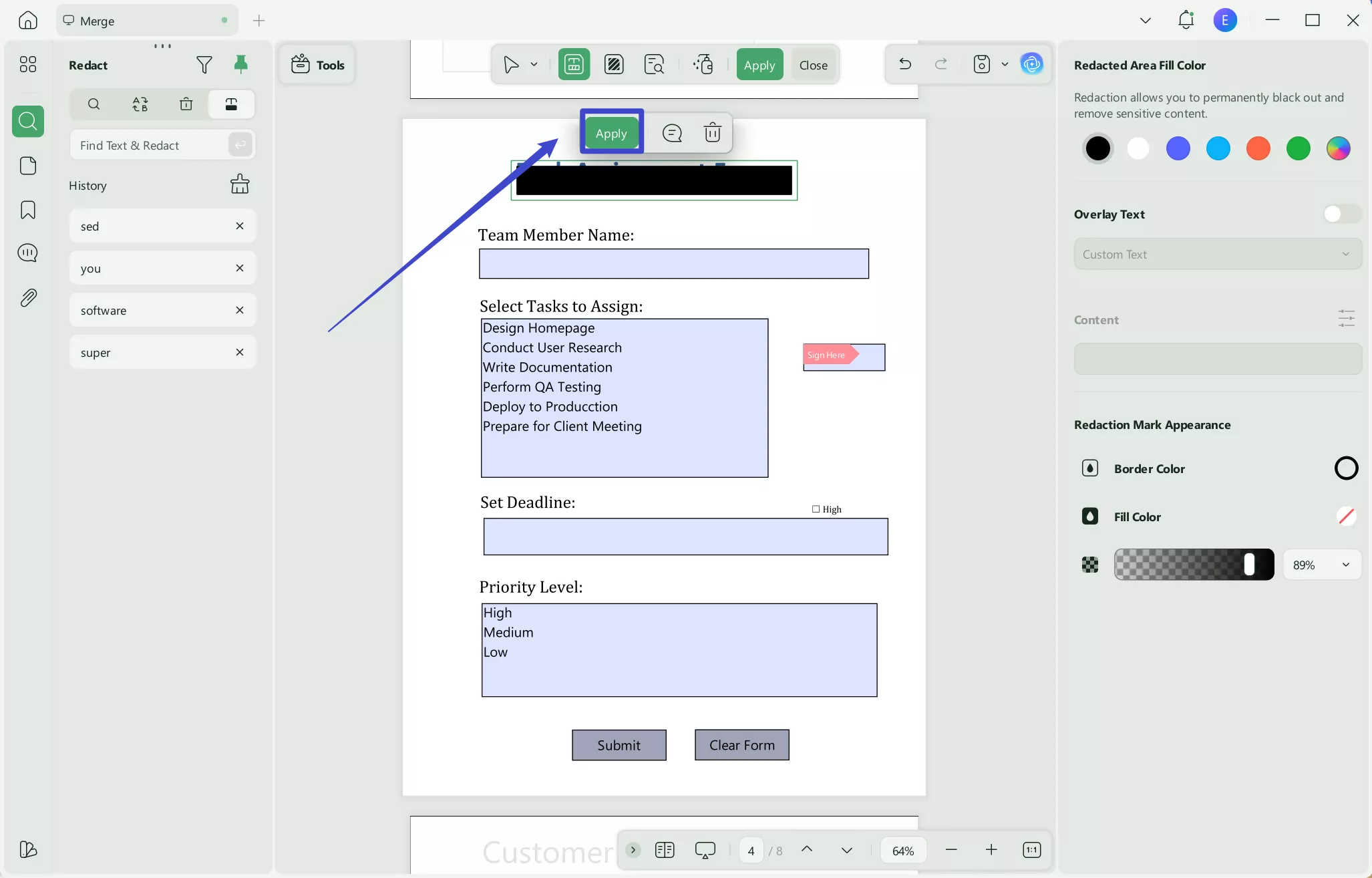Click Close in the redact toolbar
The image size is (1372, 878).
point(813,65)
